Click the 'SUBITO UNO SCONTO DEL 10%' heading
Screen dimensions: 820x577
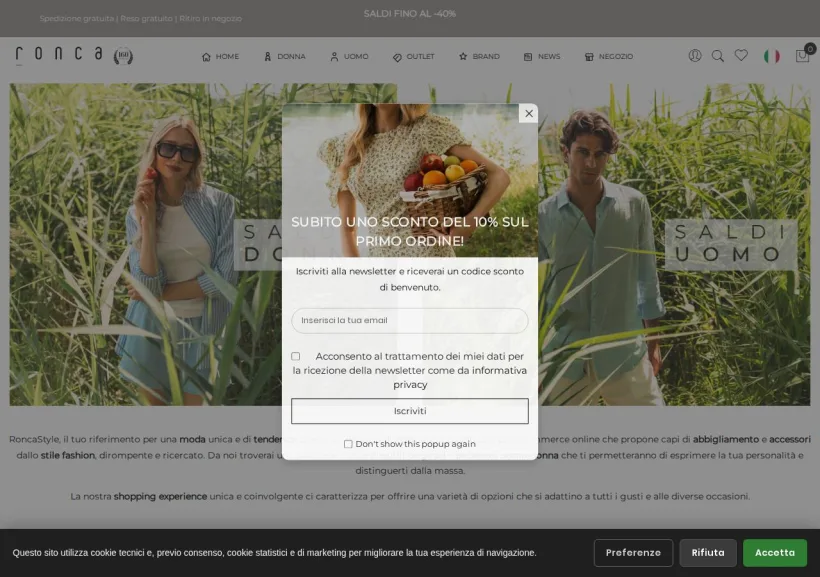click(409, 231)
